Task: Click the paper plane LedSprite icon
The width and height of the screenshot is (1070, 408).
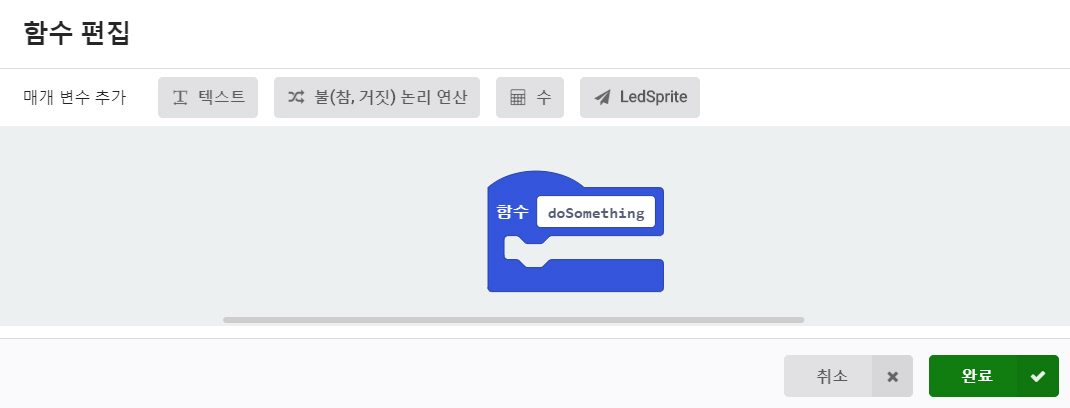Action: click(602, 98)
